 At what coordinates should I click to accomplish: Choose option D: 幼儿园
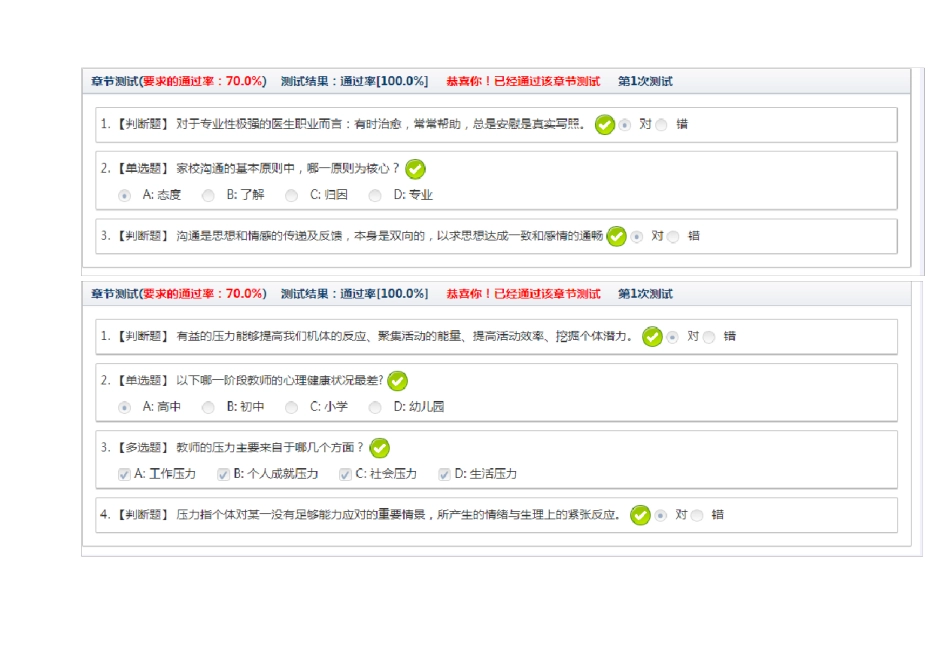coord(375,407)
